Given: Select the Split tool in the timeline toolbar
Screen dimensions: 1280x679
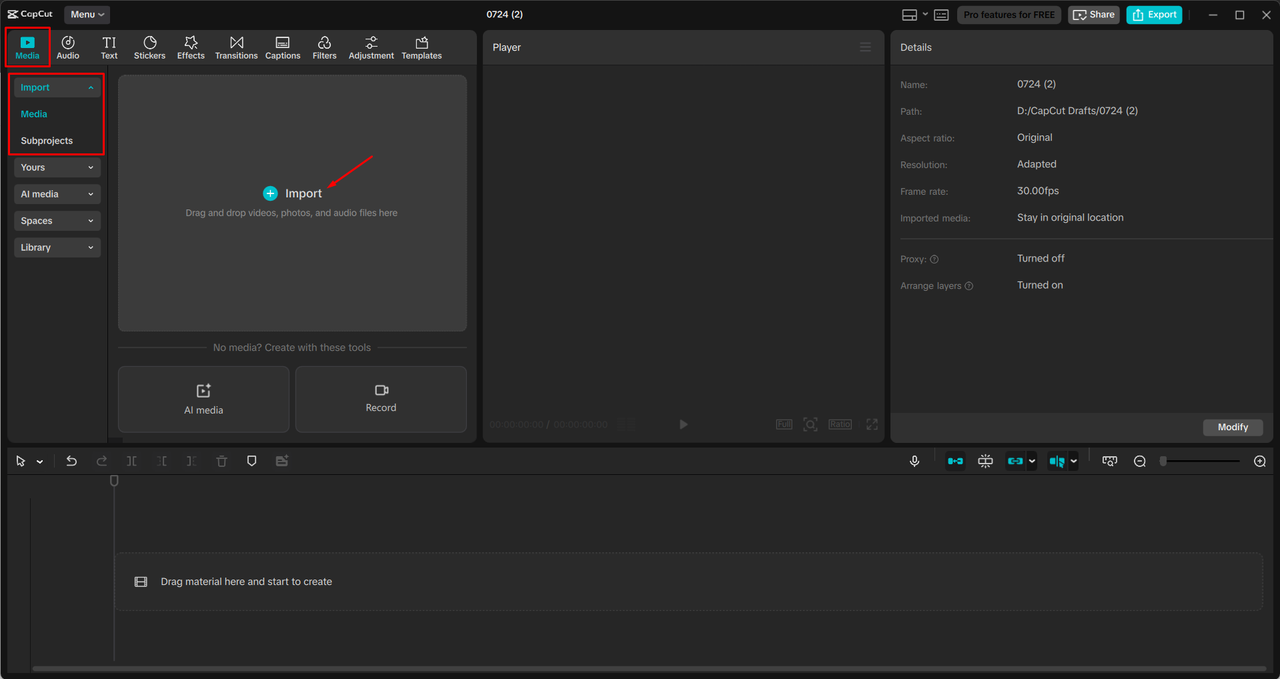Looking at the screenshot, I should coord(131,461).
